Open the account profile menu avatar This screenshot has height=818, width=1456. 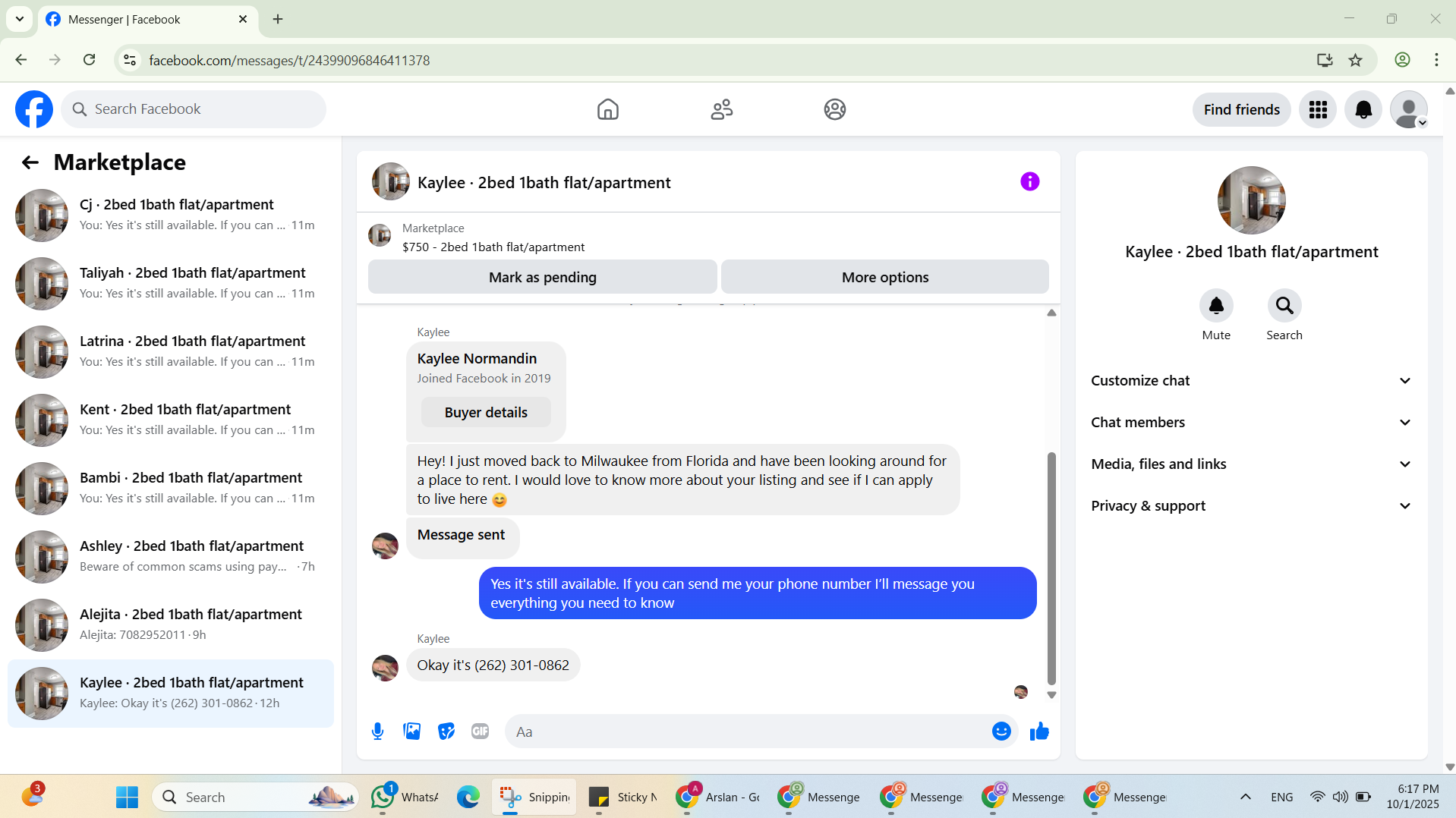click(1409, 109)
